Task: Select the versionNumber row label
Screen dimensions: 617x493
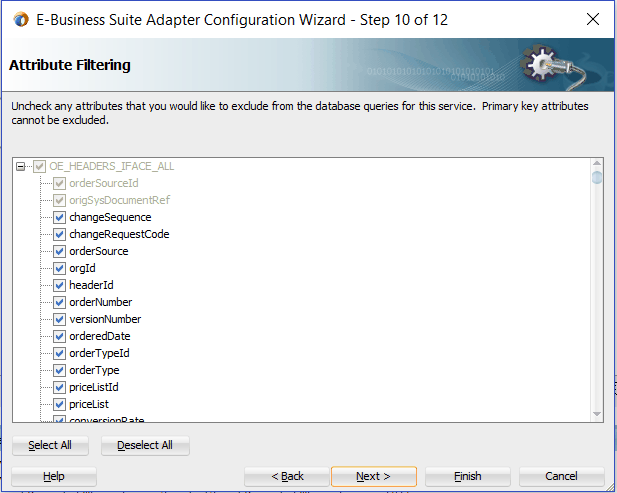Action: click(x=105, y=319)
